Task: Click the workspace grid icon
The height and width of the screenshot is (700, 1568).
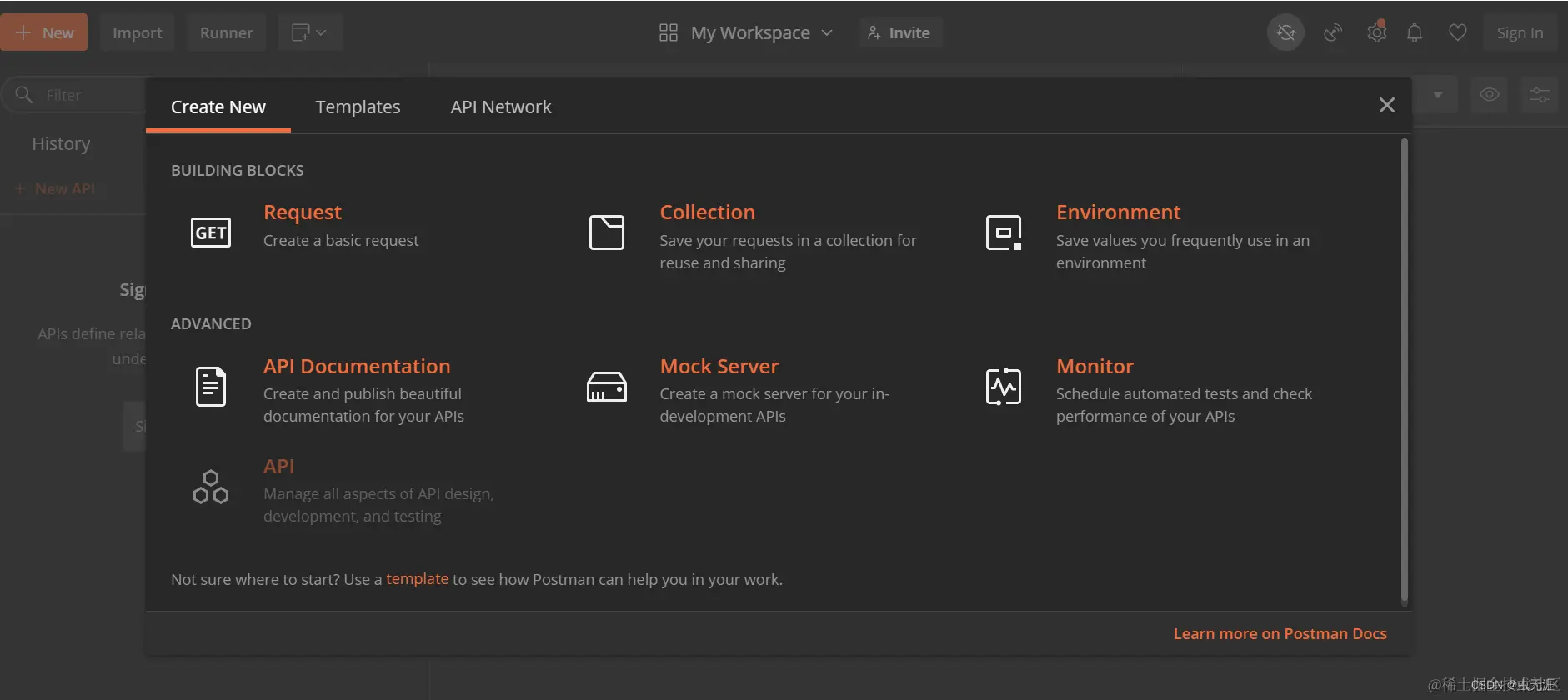Action: tap(669, 32)
